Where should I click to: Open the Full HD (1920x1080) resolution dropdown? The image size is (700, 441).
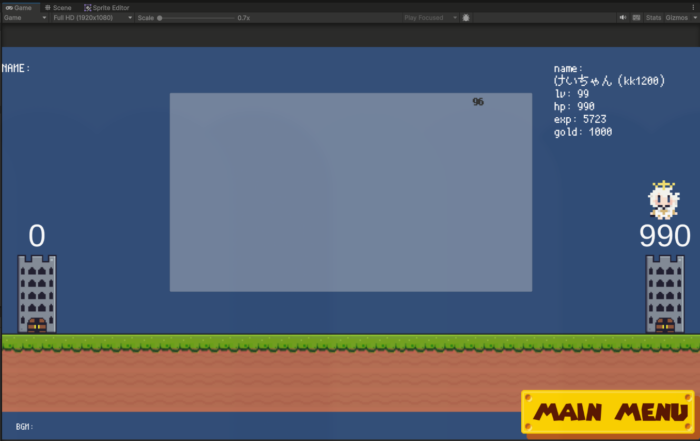92,18
